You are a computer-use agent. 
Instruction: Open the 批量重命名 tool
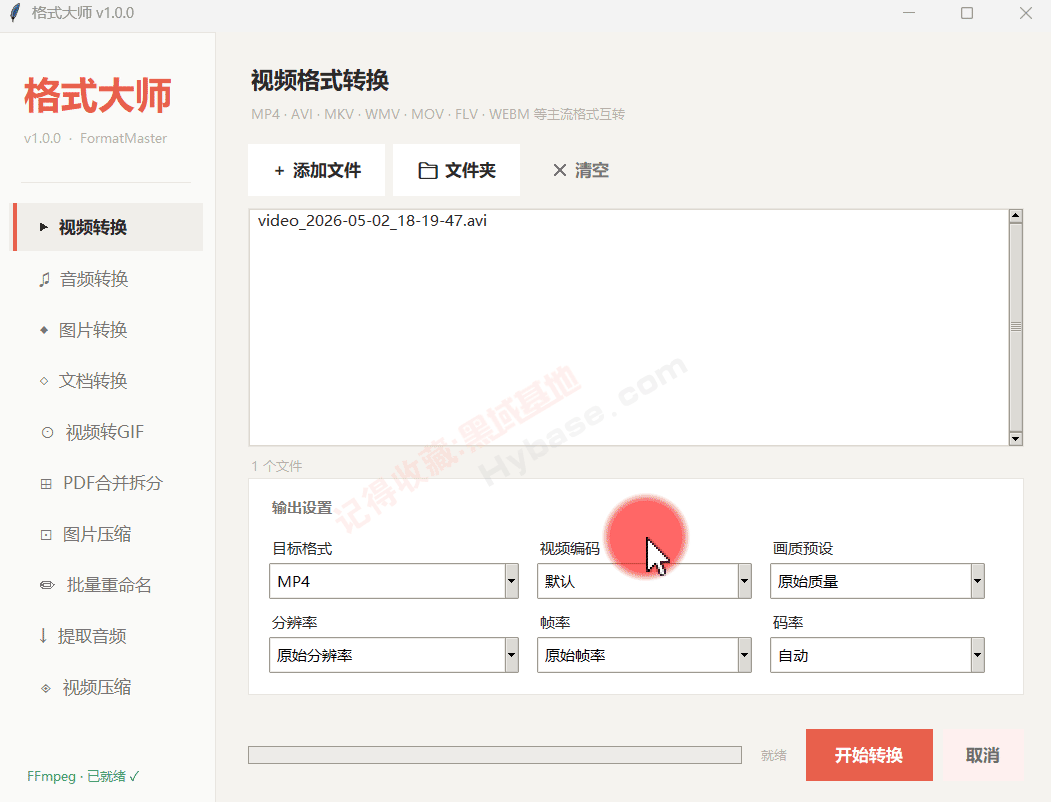coord(108,585)
